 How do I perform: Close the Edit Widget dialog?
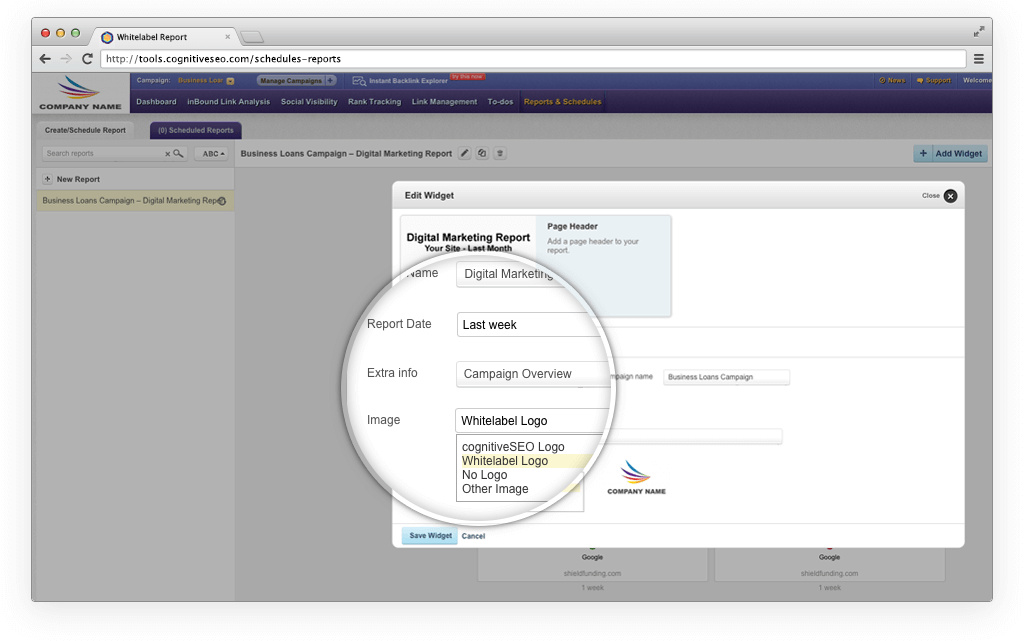(950, 196)
